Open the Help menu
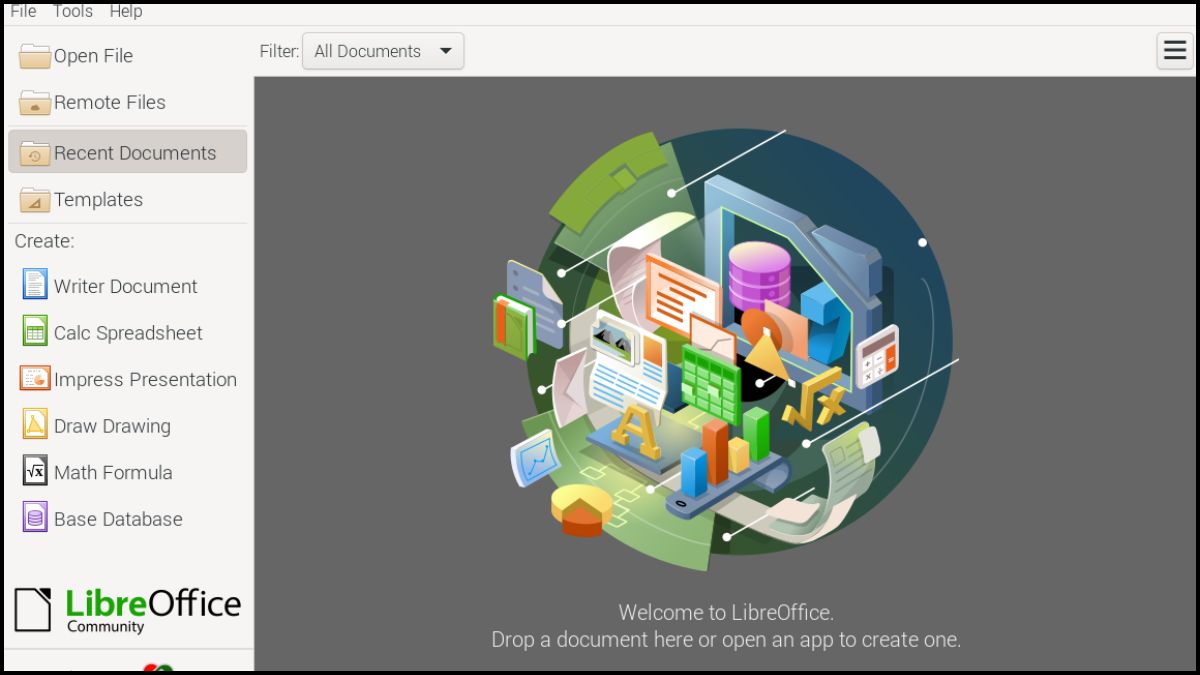1200x675 pixels. click(x=126, y=11)
